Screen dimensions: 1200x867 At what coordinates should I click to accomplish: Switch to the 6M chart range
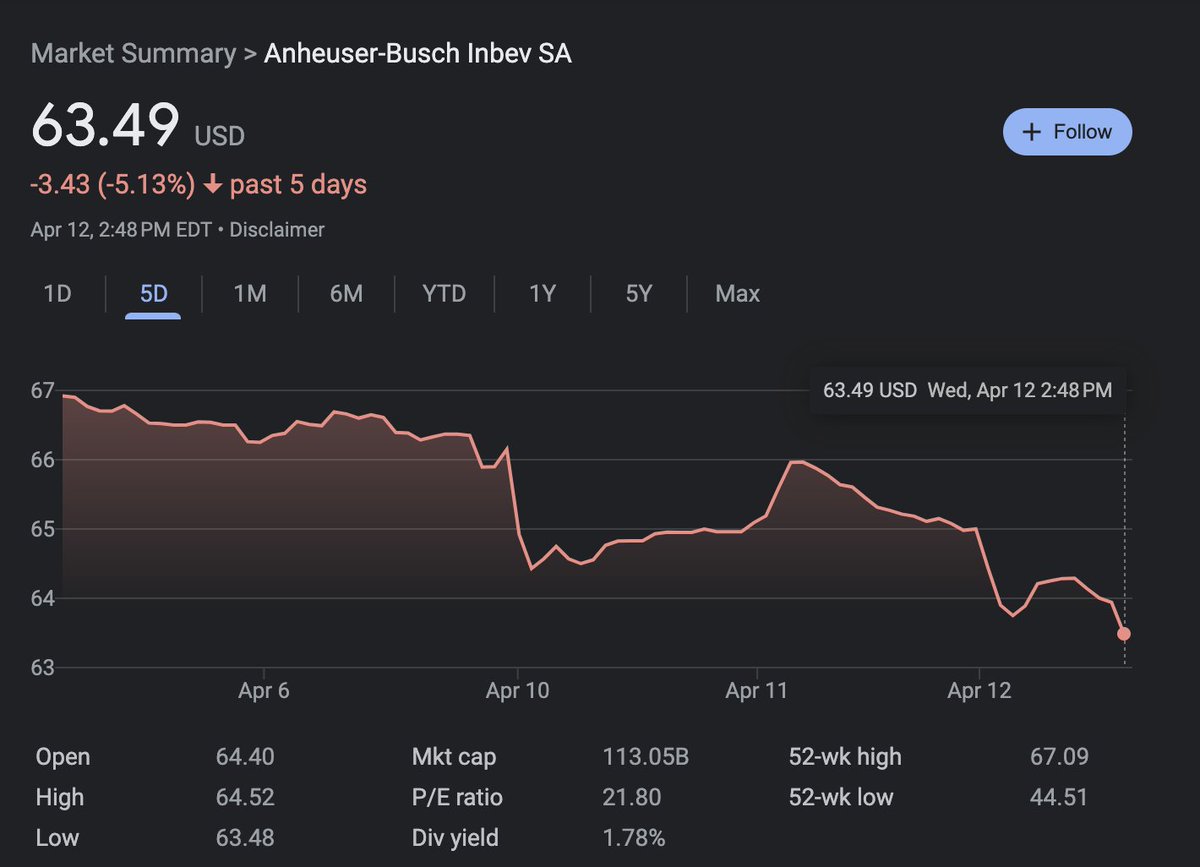tap(346, 294)
